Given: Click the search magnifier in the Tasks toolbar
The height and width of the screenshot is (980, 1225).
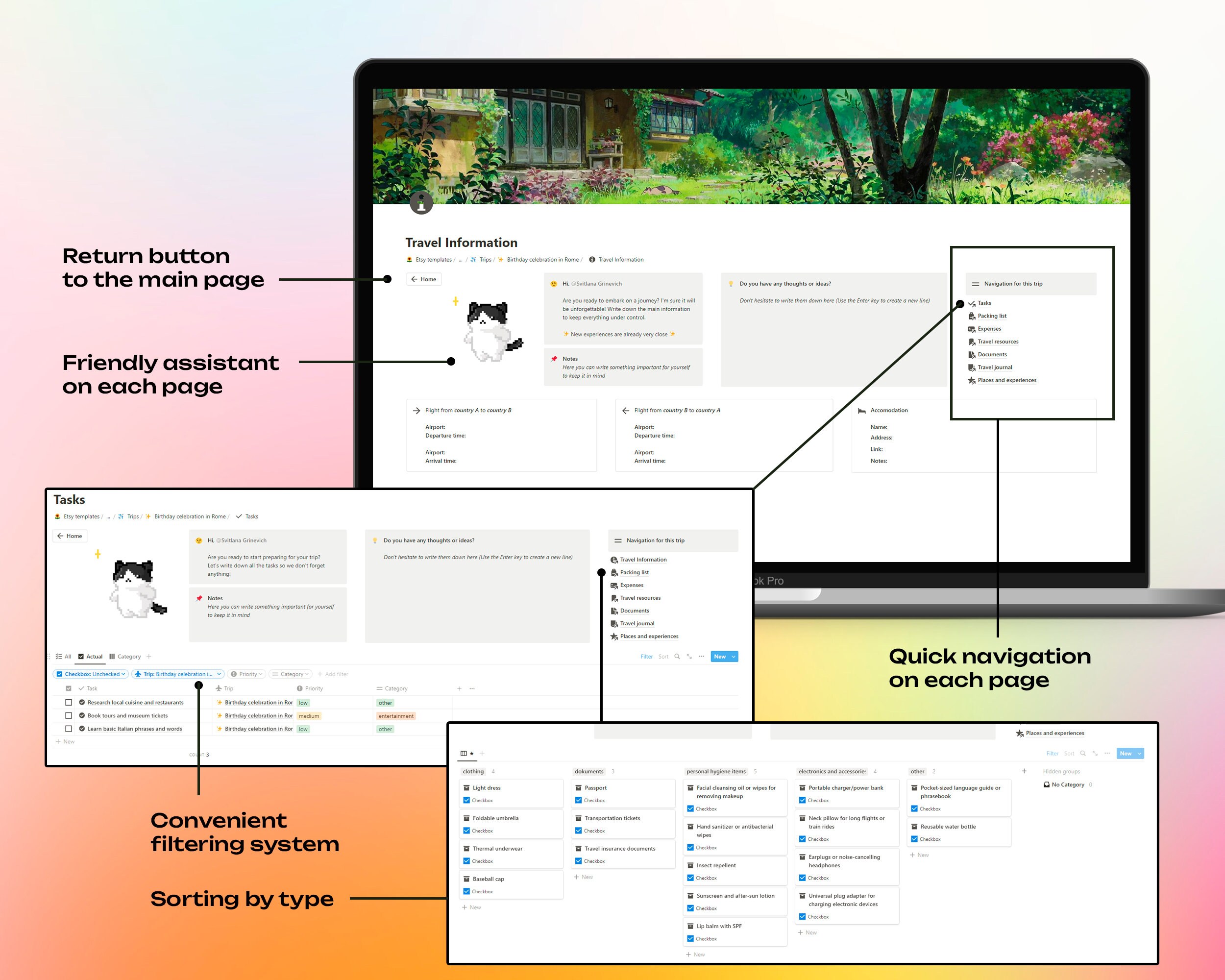Looking at the screenshot, I should 677,656.
